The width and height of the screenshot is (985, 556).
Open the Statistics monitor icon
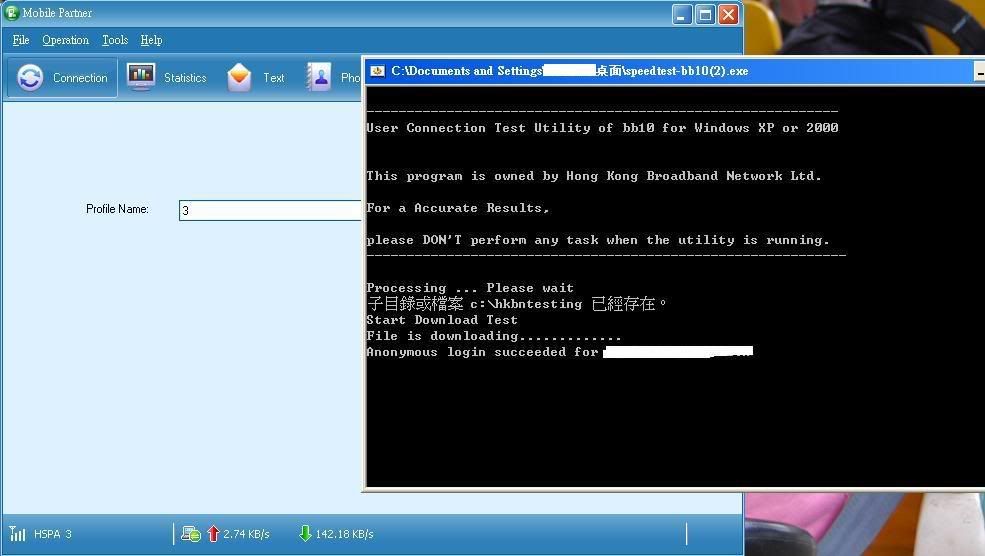click(x=141, y=77)
